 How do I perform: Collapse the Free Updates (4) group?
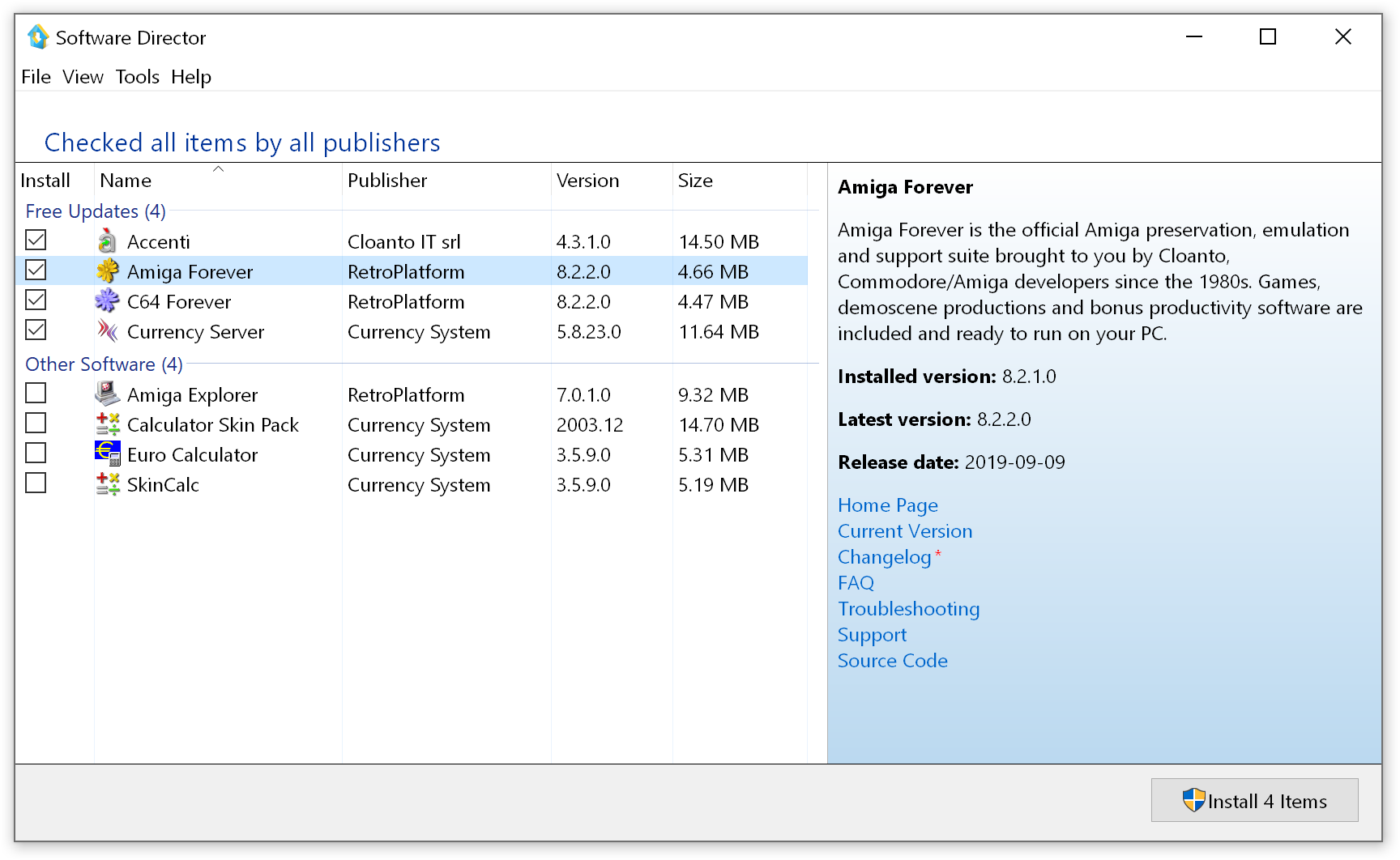[x=96, y=211]
